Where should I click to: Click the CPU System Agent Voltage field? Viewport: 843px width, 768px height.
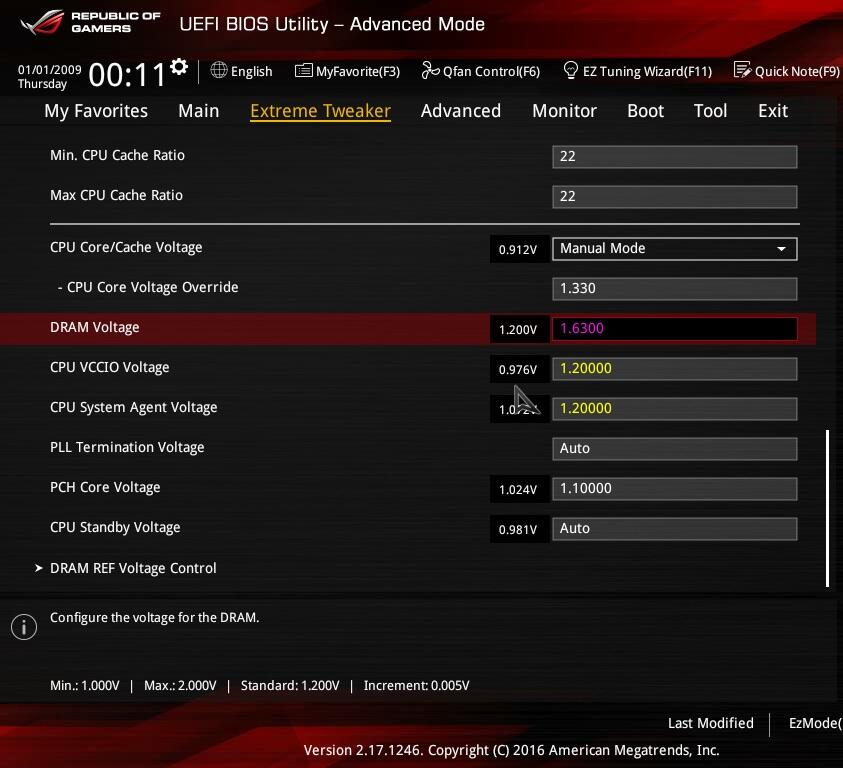click(x=675, y=408)
